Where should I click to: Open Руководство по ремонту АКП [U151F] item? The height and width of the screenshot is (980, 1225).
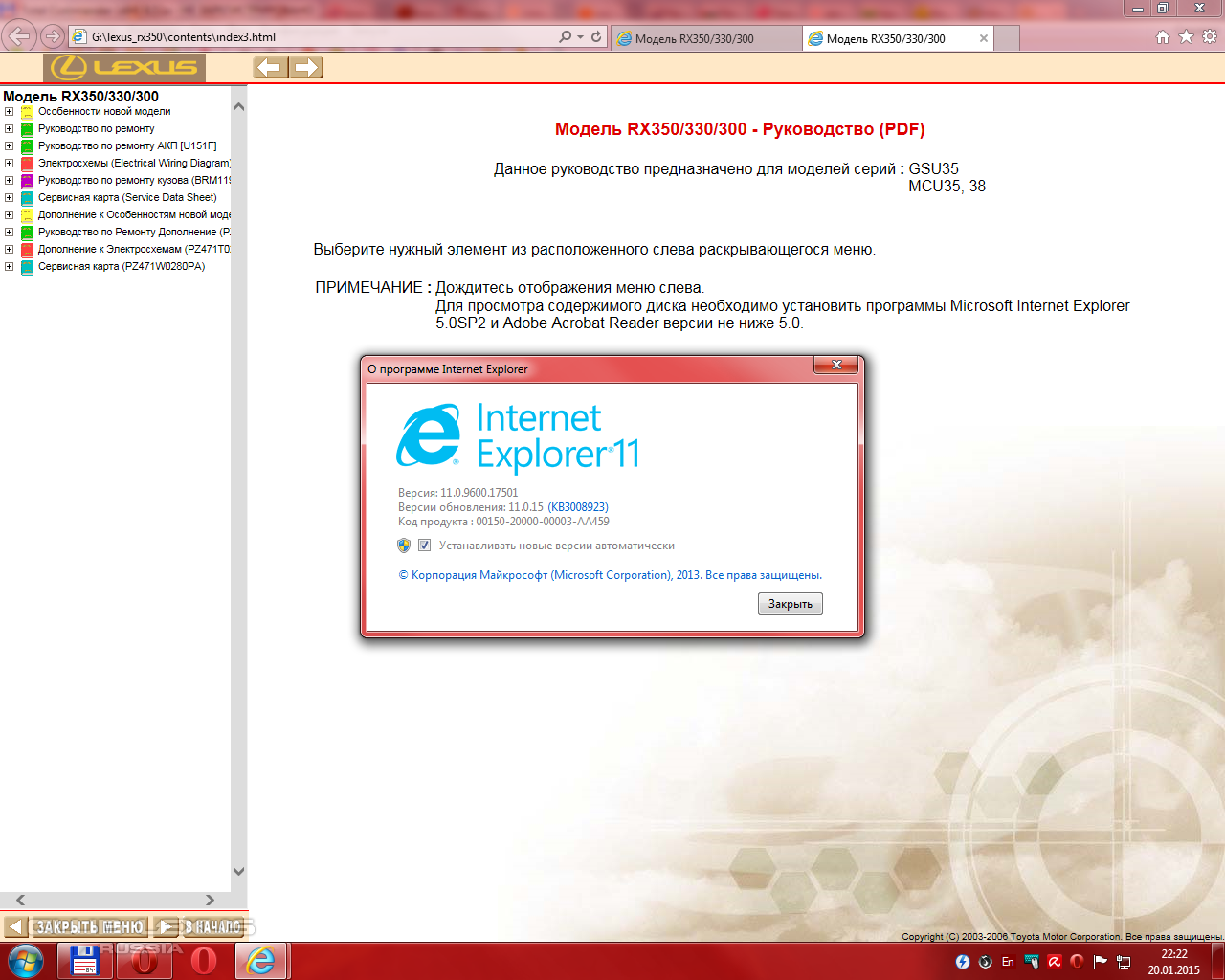(127, 146)
